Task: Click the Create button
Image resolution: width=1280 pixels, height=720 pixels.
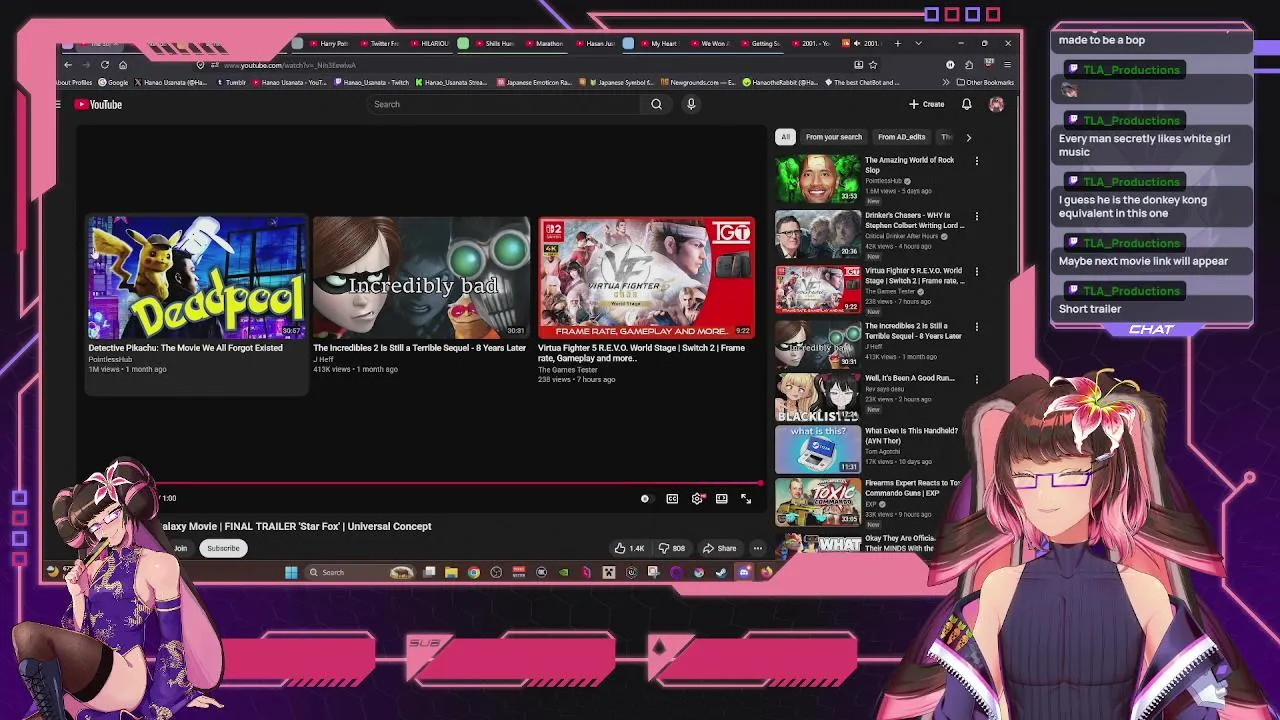Action: (927, 104)
